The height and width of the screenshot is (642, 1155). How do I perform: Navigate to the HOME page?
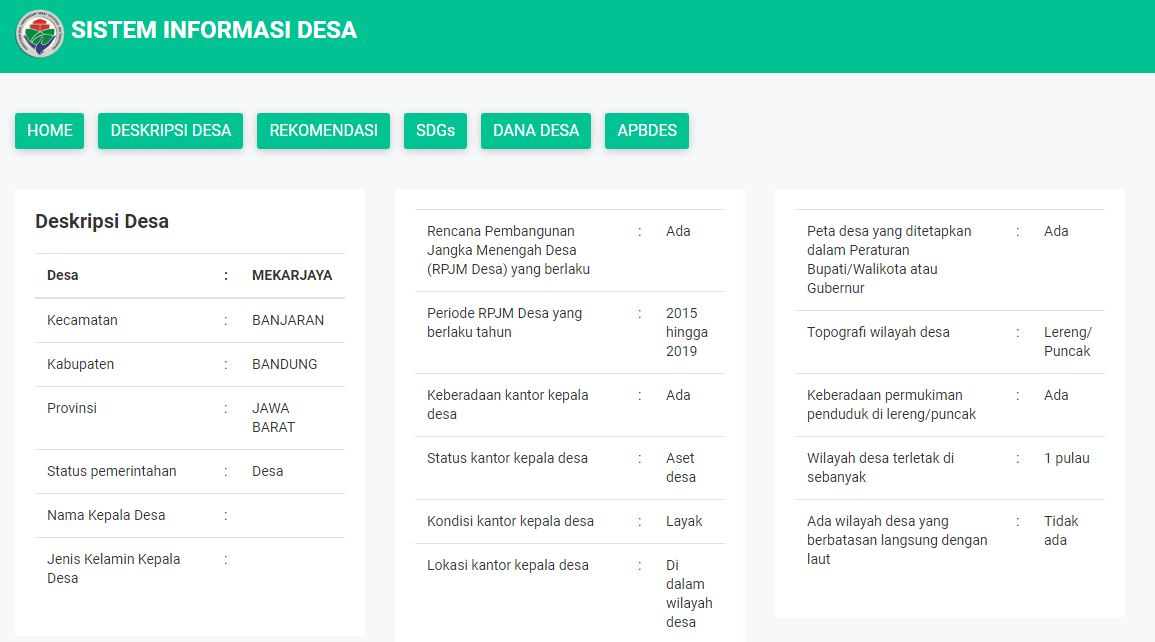pyautogui.click(x=49, y=130)
